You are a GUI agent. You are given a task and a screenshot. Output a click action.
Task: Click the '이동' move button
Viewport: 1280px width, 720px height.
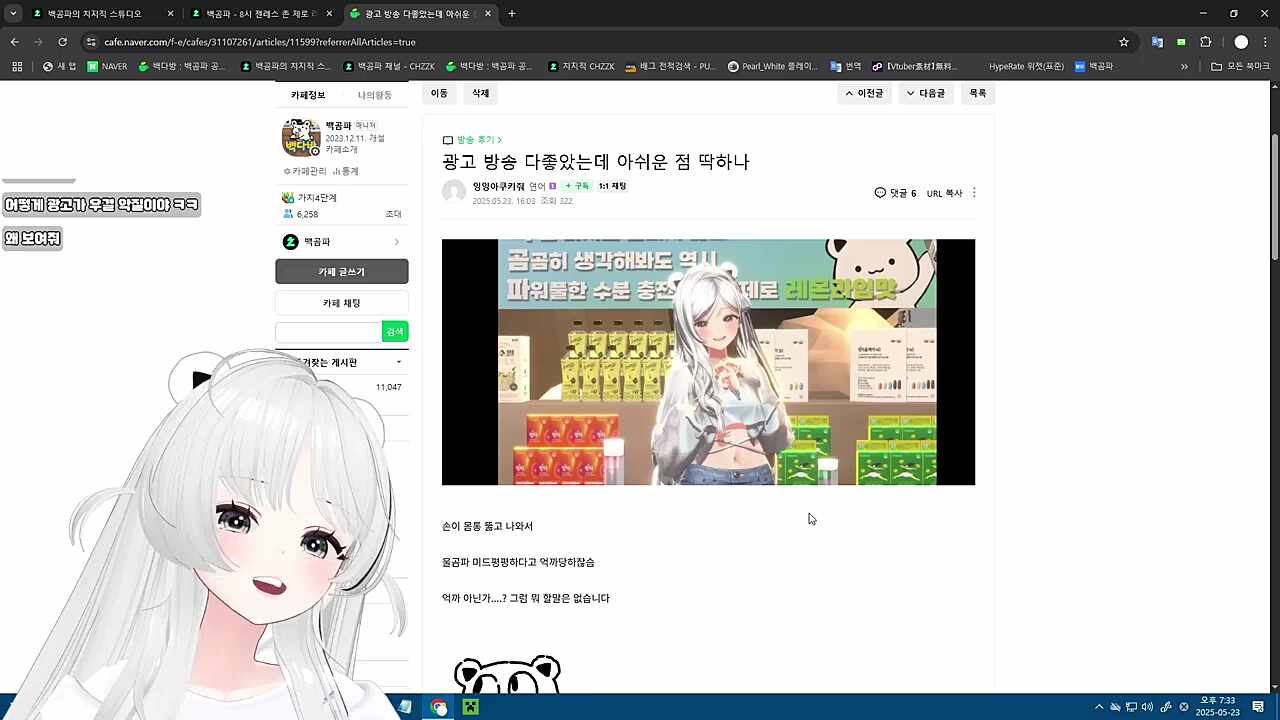point(439,93)
